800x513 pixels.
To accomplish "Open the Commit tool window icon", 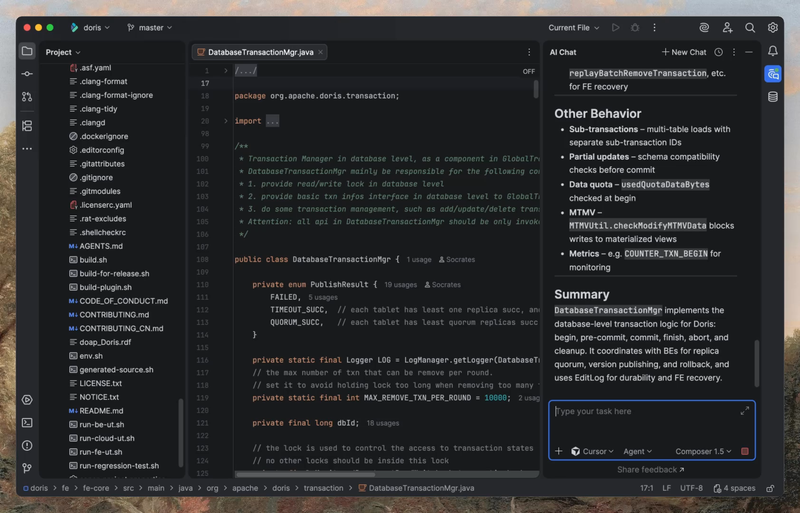I will (x=27, y=74).
